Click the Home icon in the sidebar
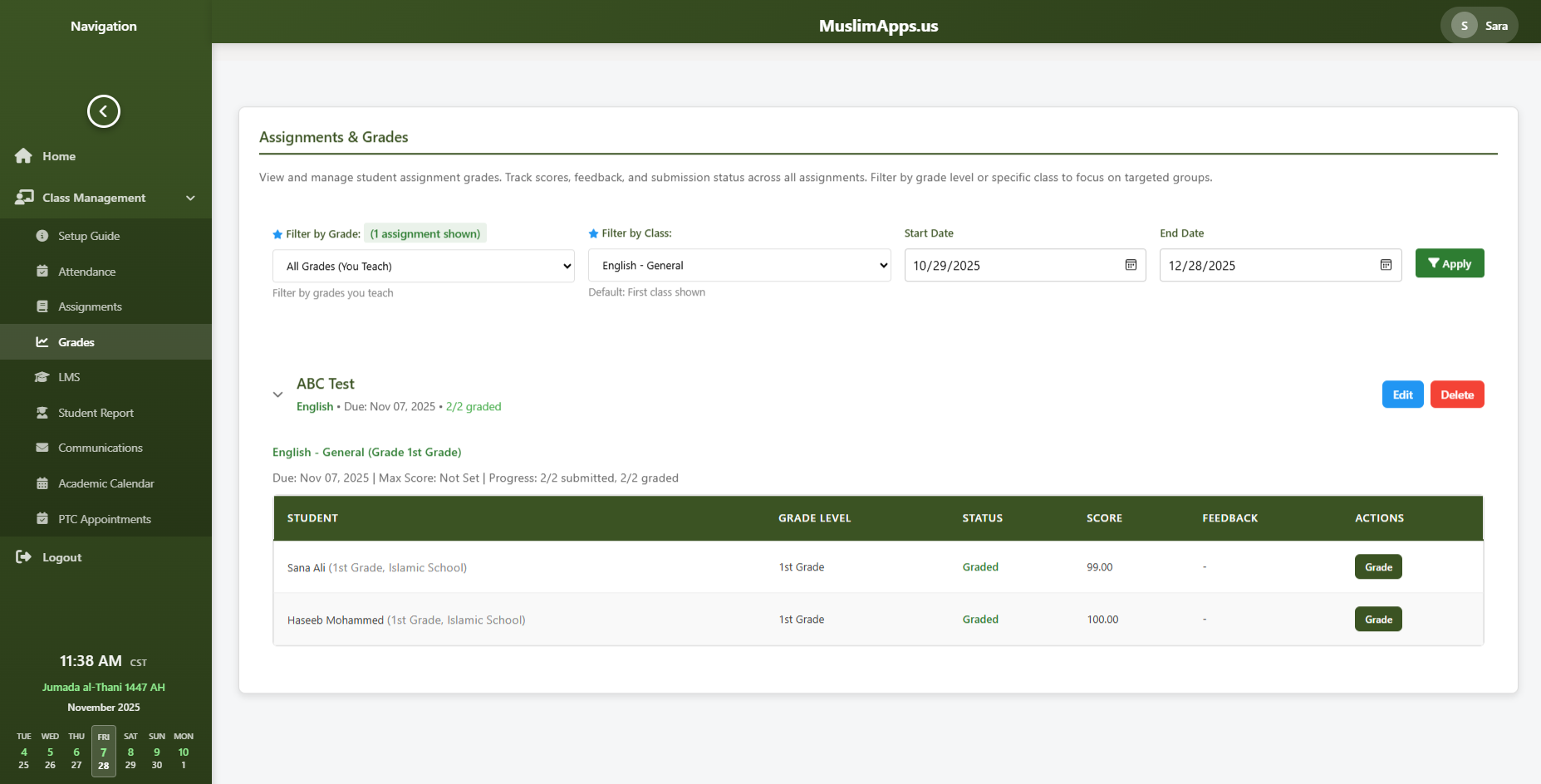 (x=23, y=156)
